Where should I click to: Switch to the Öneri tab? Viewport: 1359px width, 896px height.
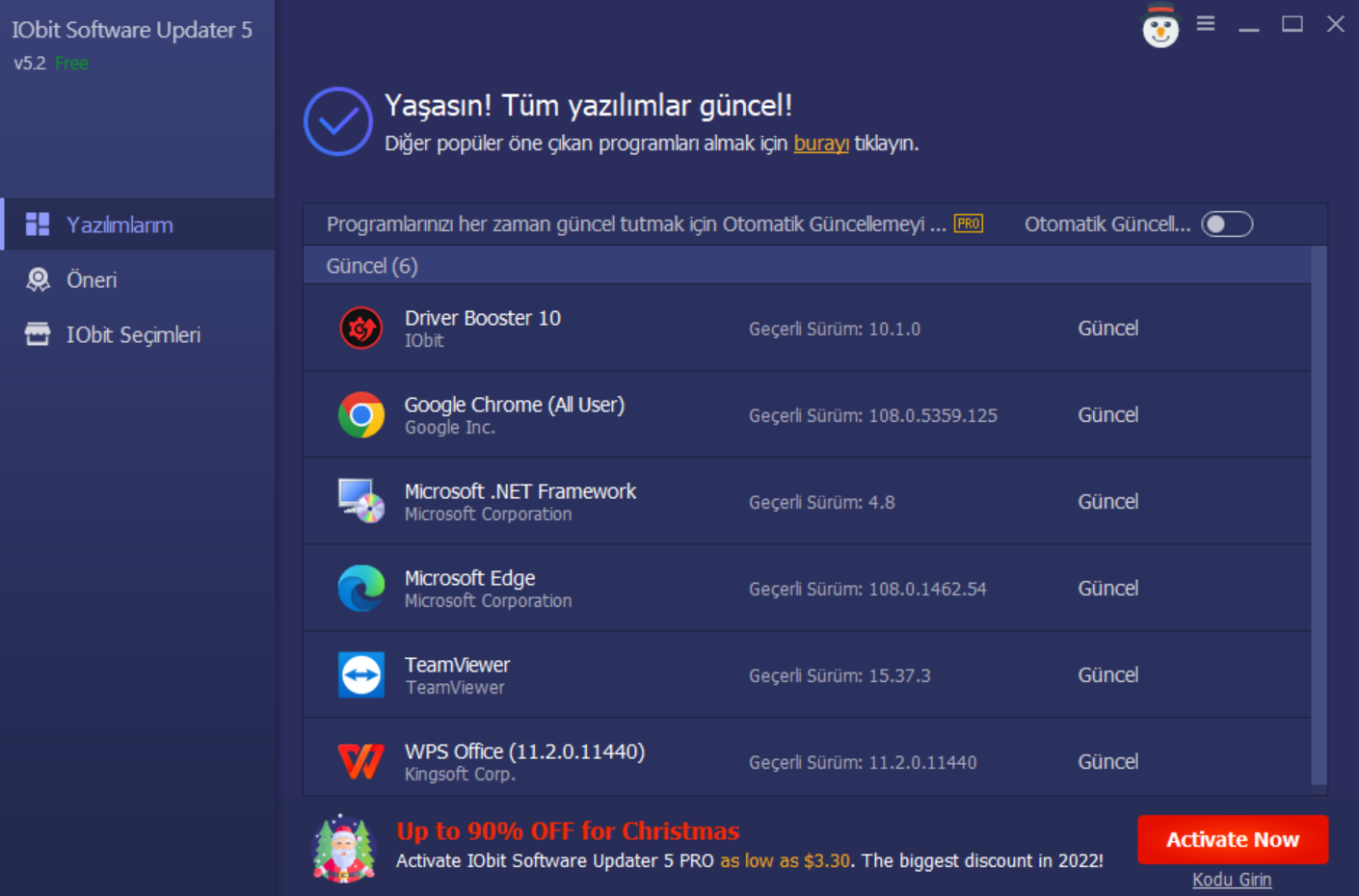tap(138, 279)
